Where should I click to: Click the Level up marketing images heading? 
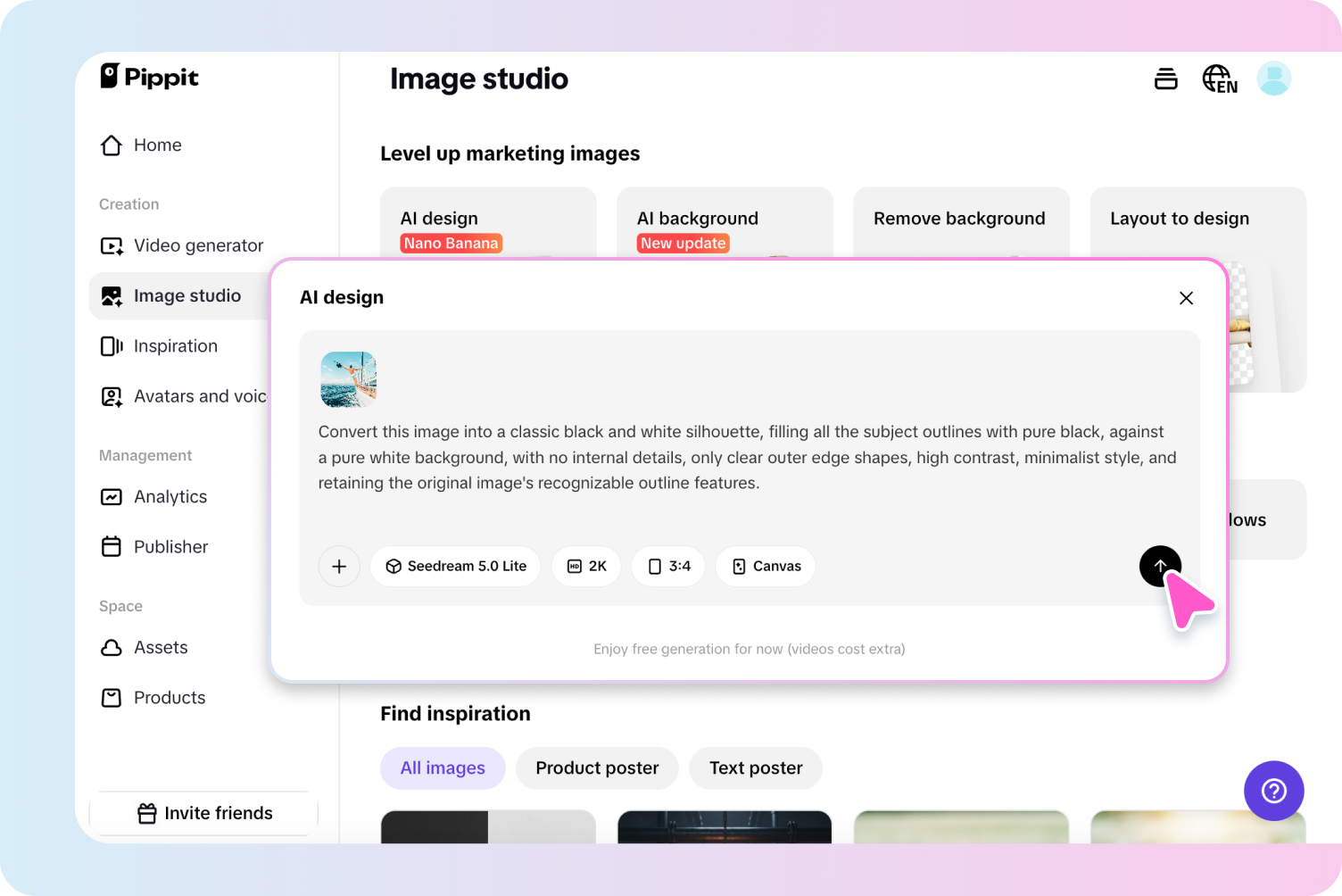pos(510,153)
